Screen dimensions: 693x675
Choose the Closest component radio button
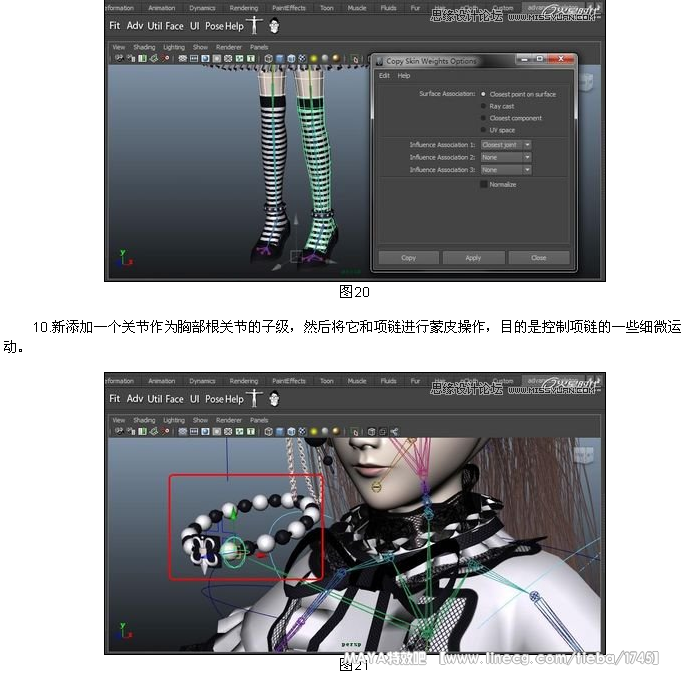pos(484,118)
